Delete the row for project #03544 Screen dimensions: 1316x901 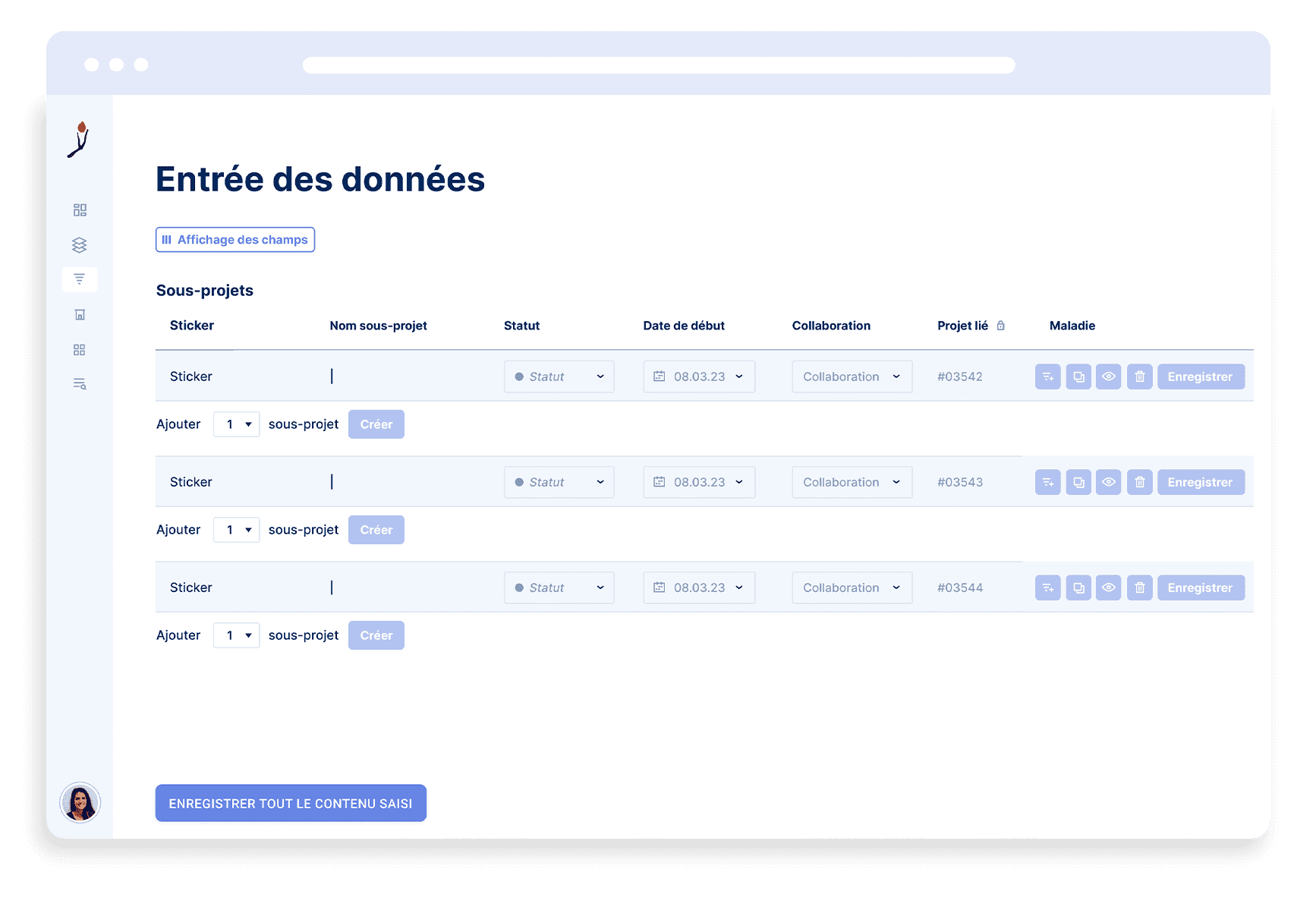click(x=1139, y=587)
